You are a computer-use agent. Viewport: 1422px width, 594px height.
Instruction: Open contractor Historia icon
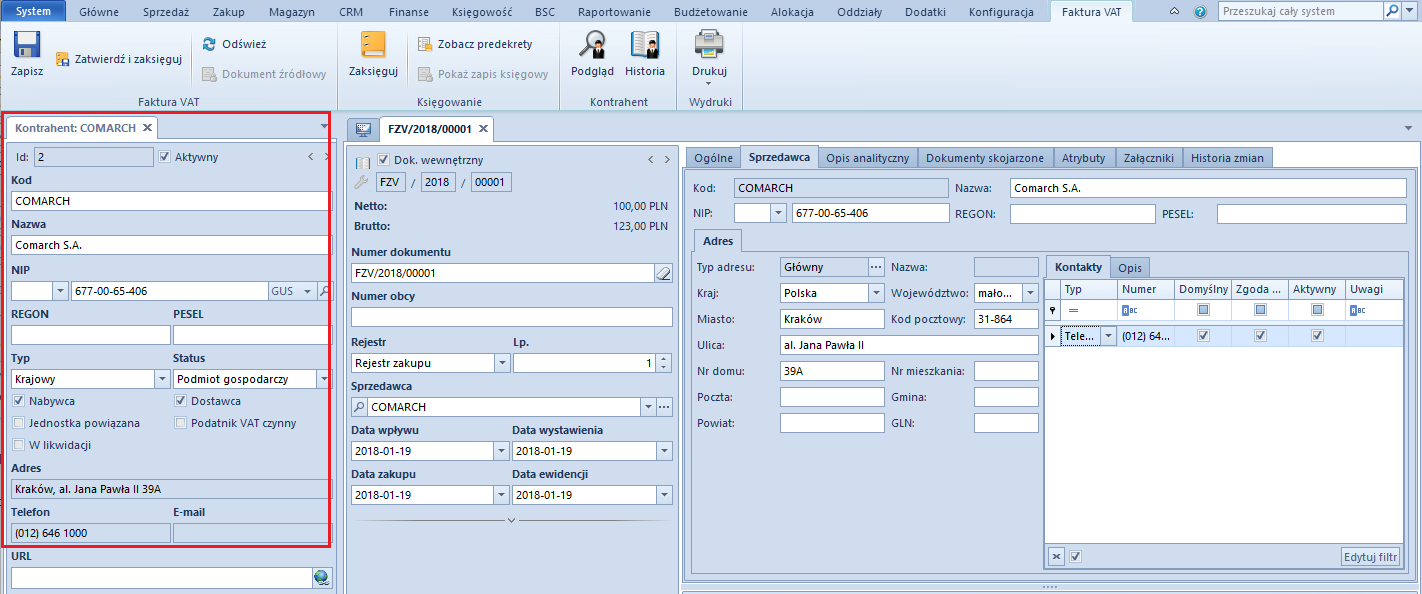(644, 46)
